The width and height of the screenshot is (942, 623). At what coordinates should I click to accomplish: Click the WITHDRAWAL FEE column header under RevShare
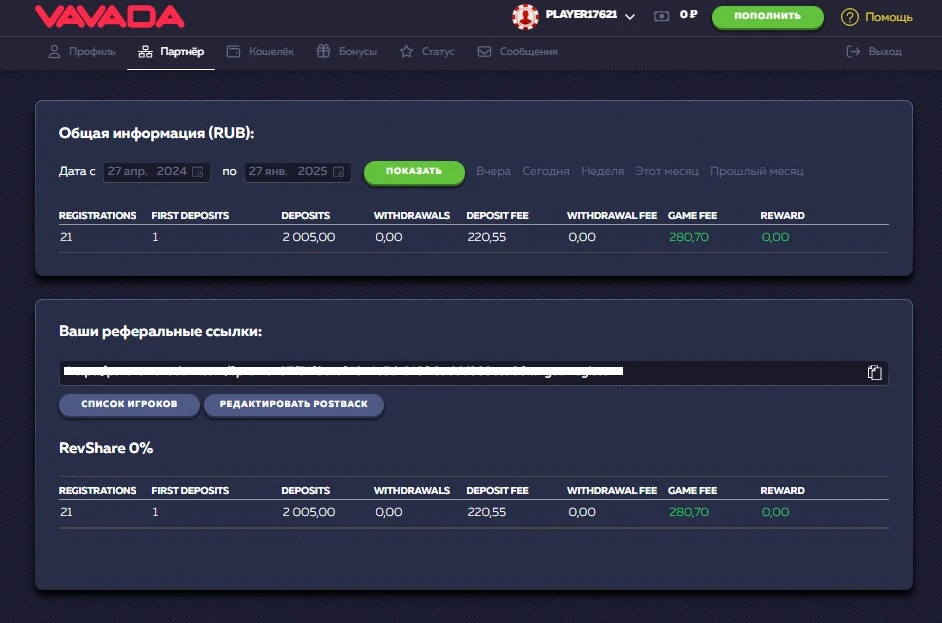click(612, 491)
